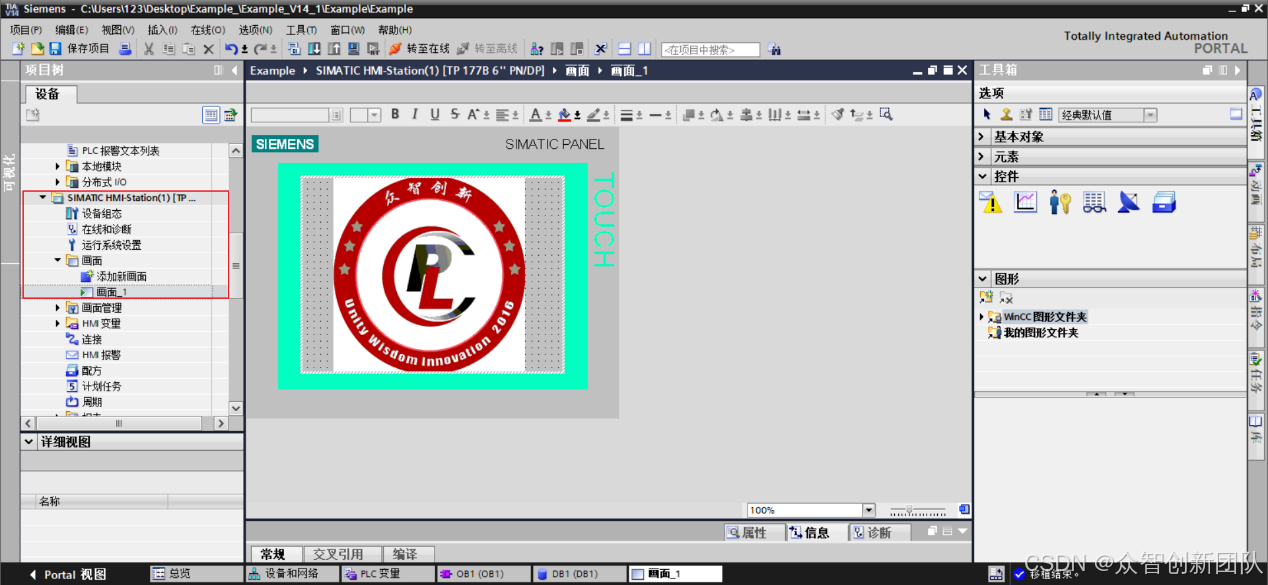The height and width of the screenshot is (585, 1268).
Task: Select the table with glasses control icon
Action: coord(1095,201)
